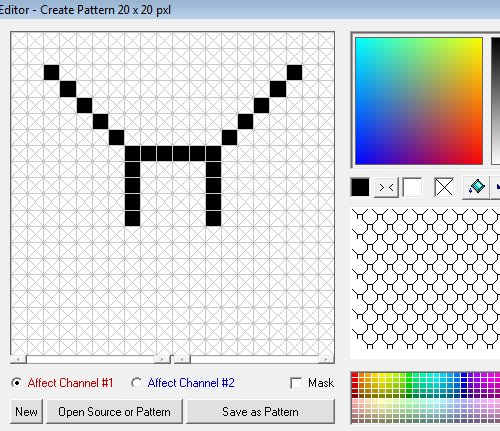Screen dimensions: 500x431
Task: Click the right arrow of the right scrollbar
Action: tap(326, 359)
